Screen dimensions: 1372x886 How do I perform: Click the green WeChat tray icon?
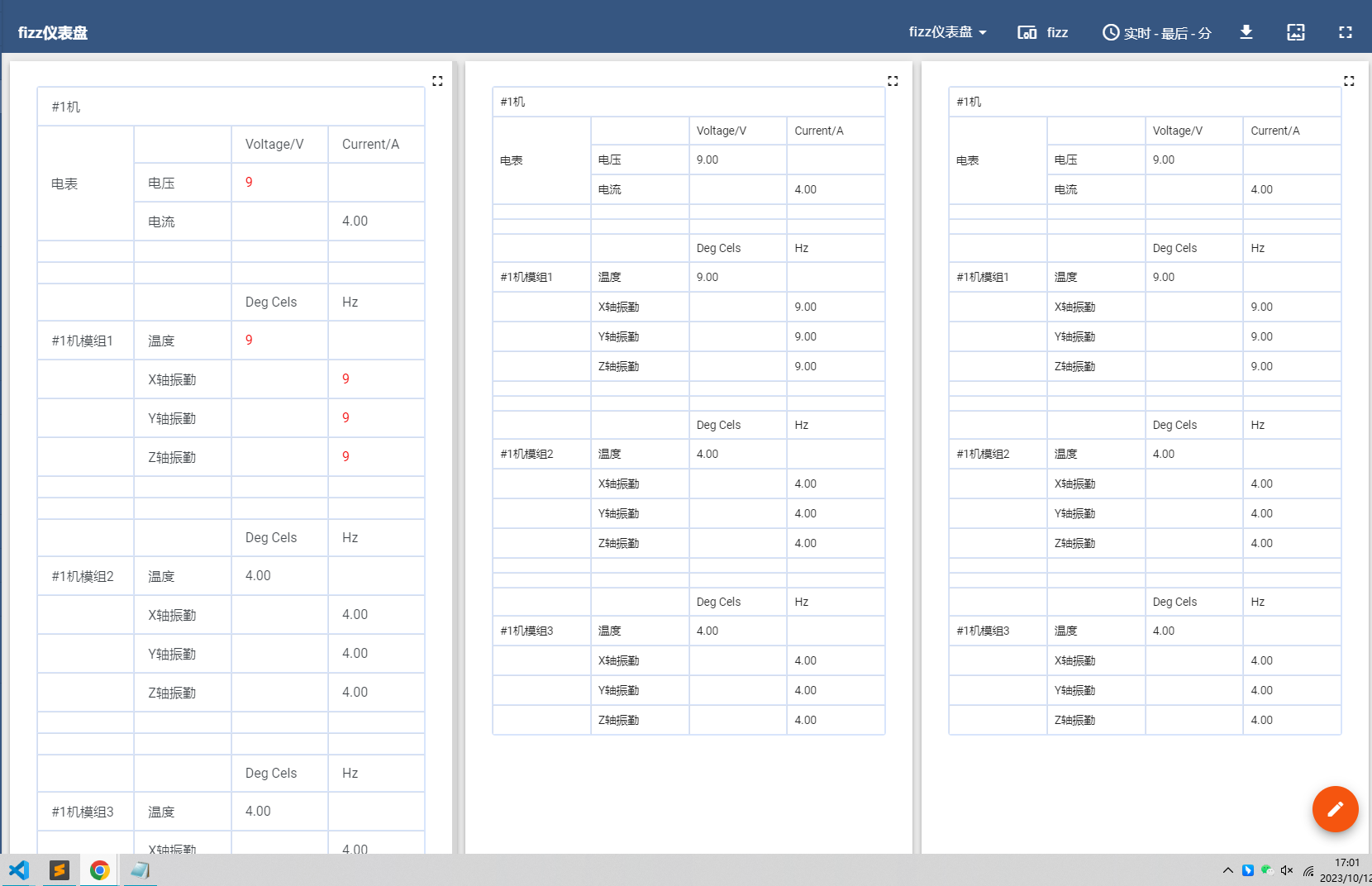pos(1266,869)
